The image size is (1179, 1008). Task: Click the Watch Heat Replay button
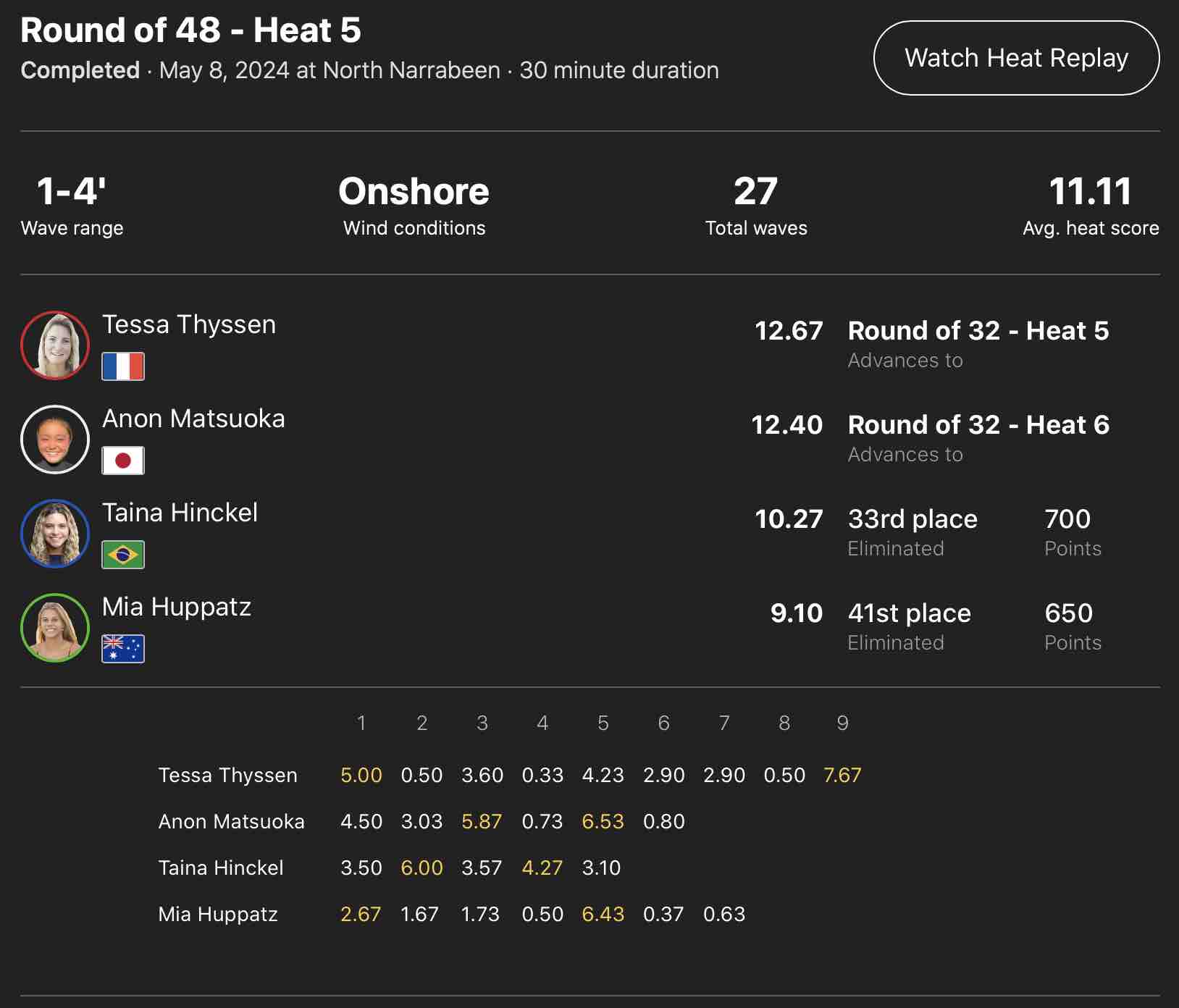pyautogui.click(x=1016, y=58)
